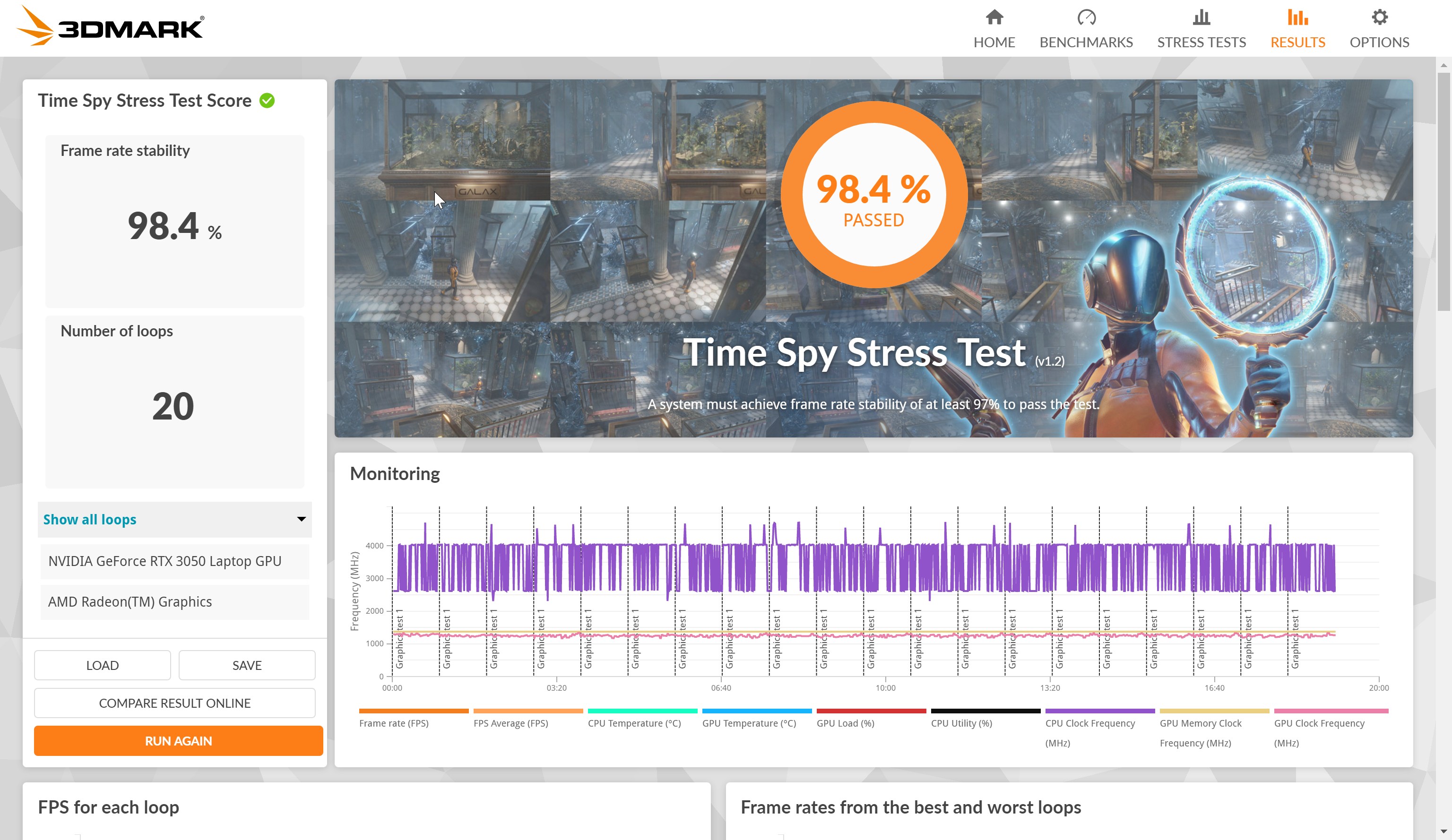Select NVIDIA GeForce RTX 3050 Laptop GPU

pos(174,561)
